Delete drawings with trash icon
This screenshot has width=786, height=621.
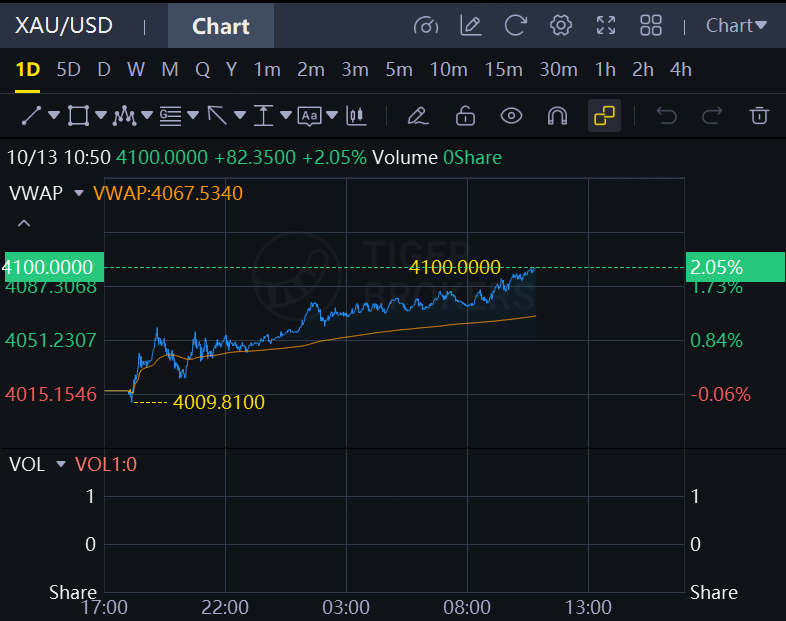click(759, 116)
